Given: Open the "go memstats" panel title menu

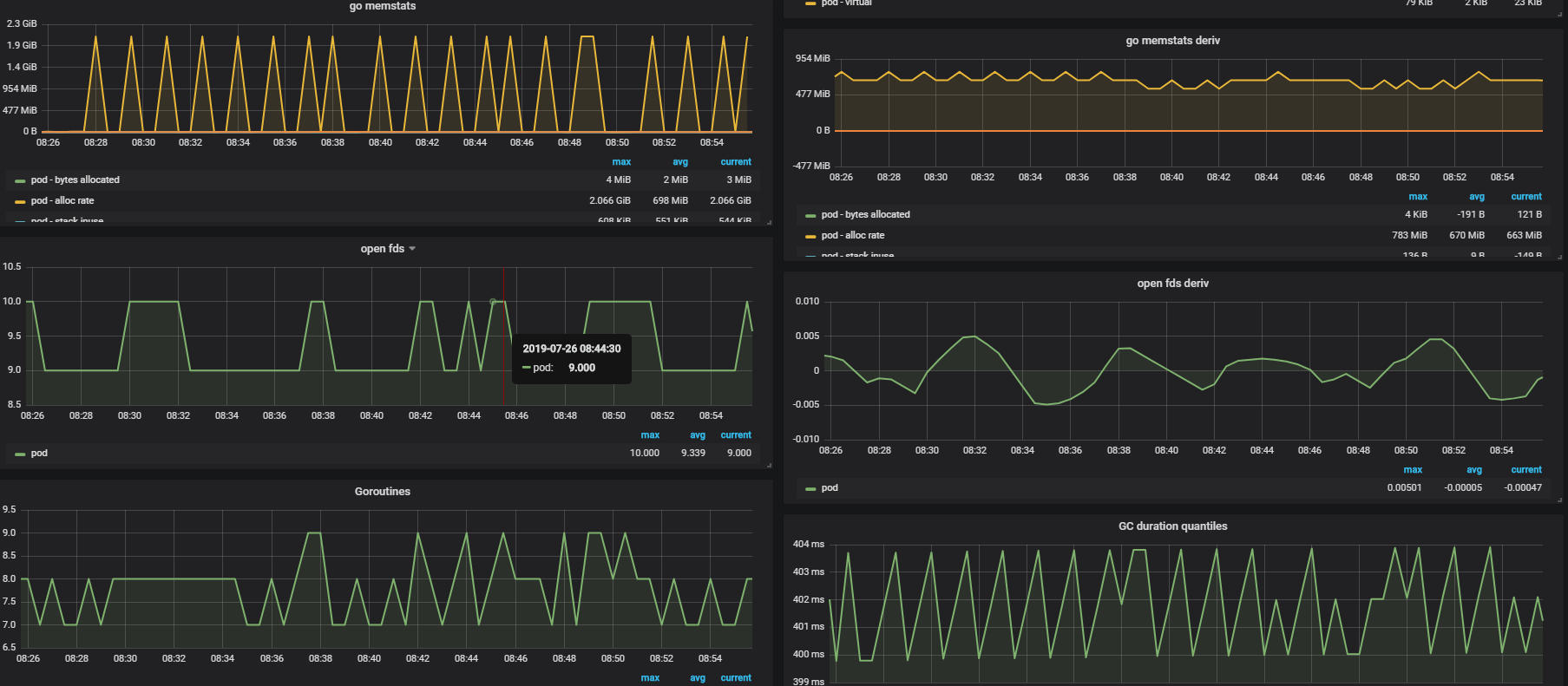Looking at the screenshot, I should click(x=383, y=6).
